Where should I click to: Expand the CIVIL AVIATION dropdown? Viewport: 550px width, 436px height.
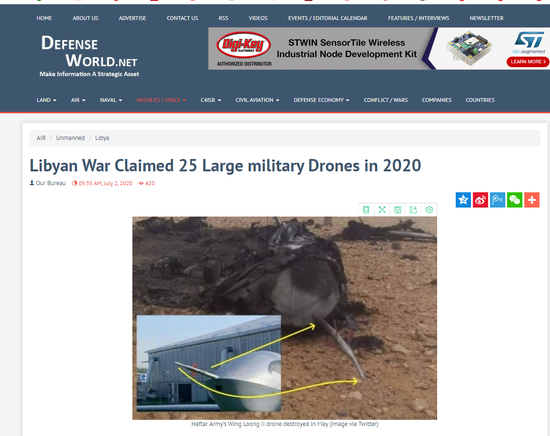257,100
